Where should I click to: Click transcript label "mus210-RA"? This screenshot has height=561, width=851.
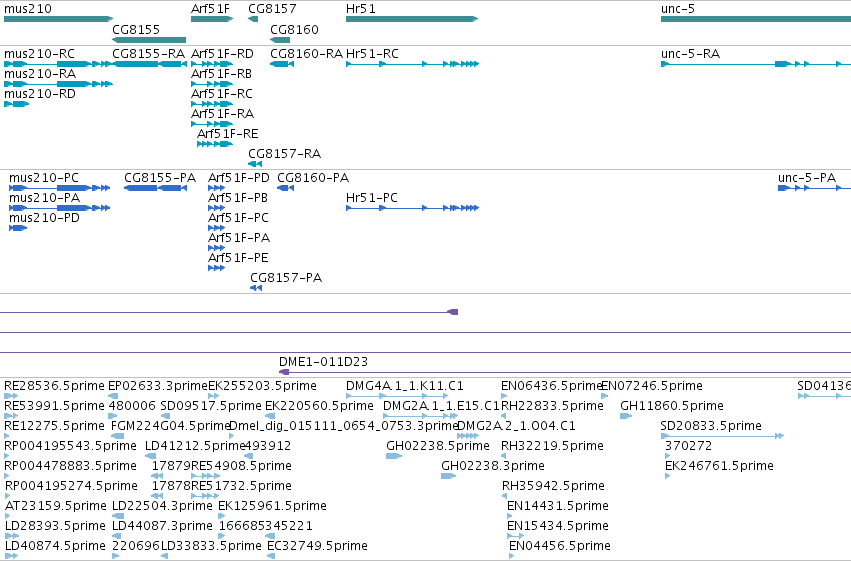pos(40,74)
